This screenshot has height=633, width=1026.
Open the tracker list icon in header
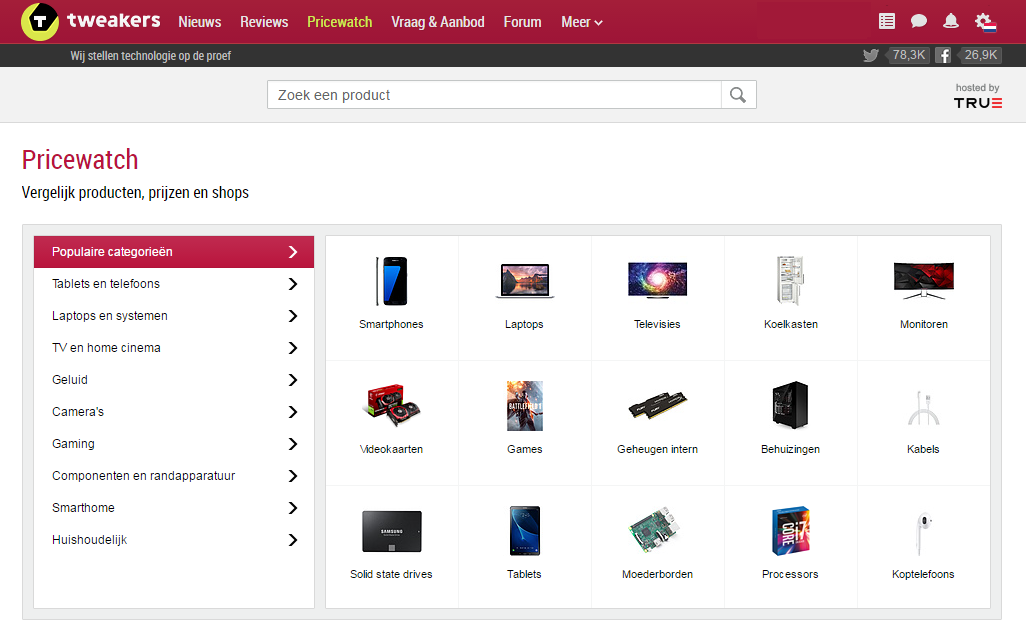pyautogui.click(x=887, y=21)
